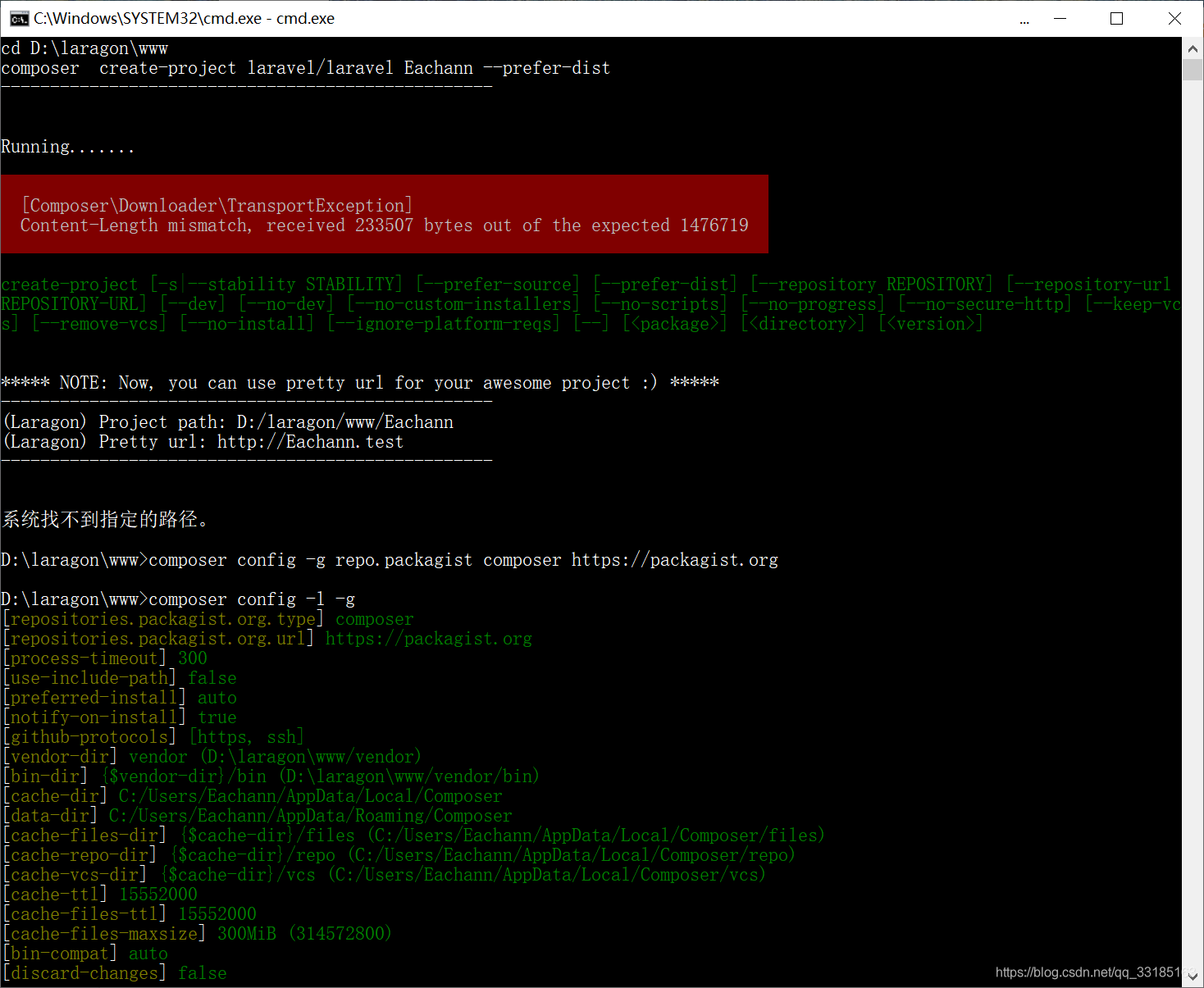
Task: Click the '[--repository REPOSITORY]' option text
Action: (x=872, y=285)
